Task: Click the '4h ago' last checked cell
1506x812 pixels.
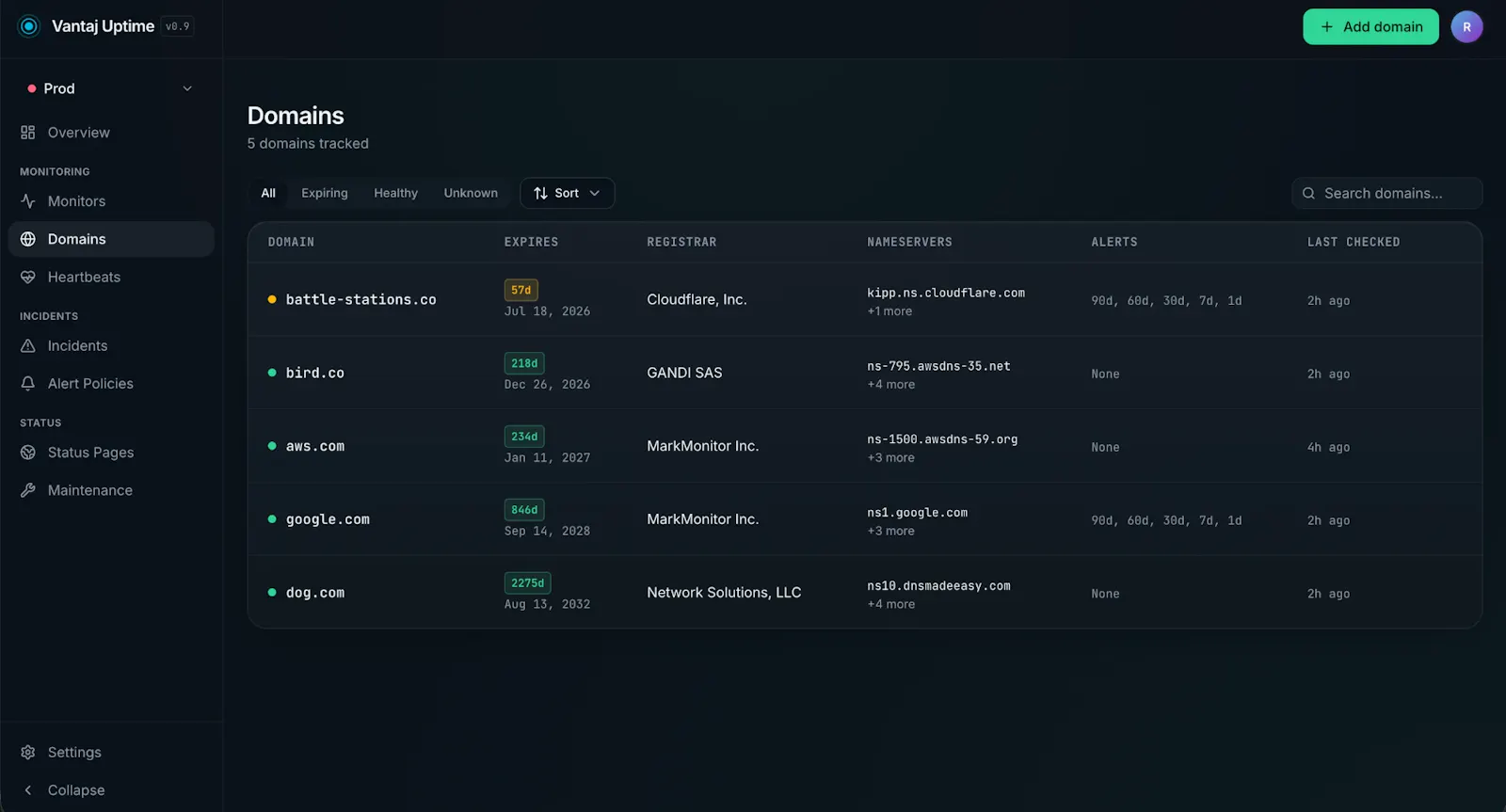Action: point(1328,447)
